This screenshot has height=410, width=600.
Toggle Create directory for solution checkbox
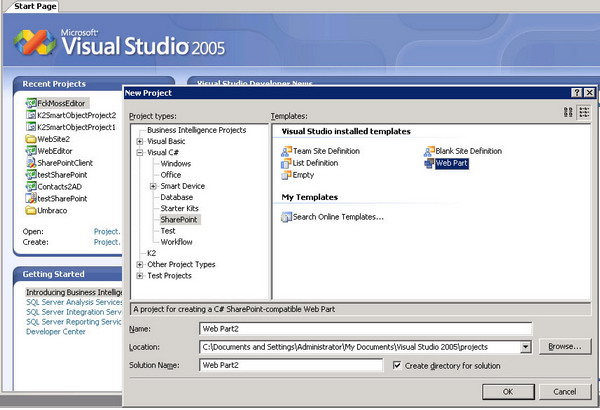click(397, 365)
